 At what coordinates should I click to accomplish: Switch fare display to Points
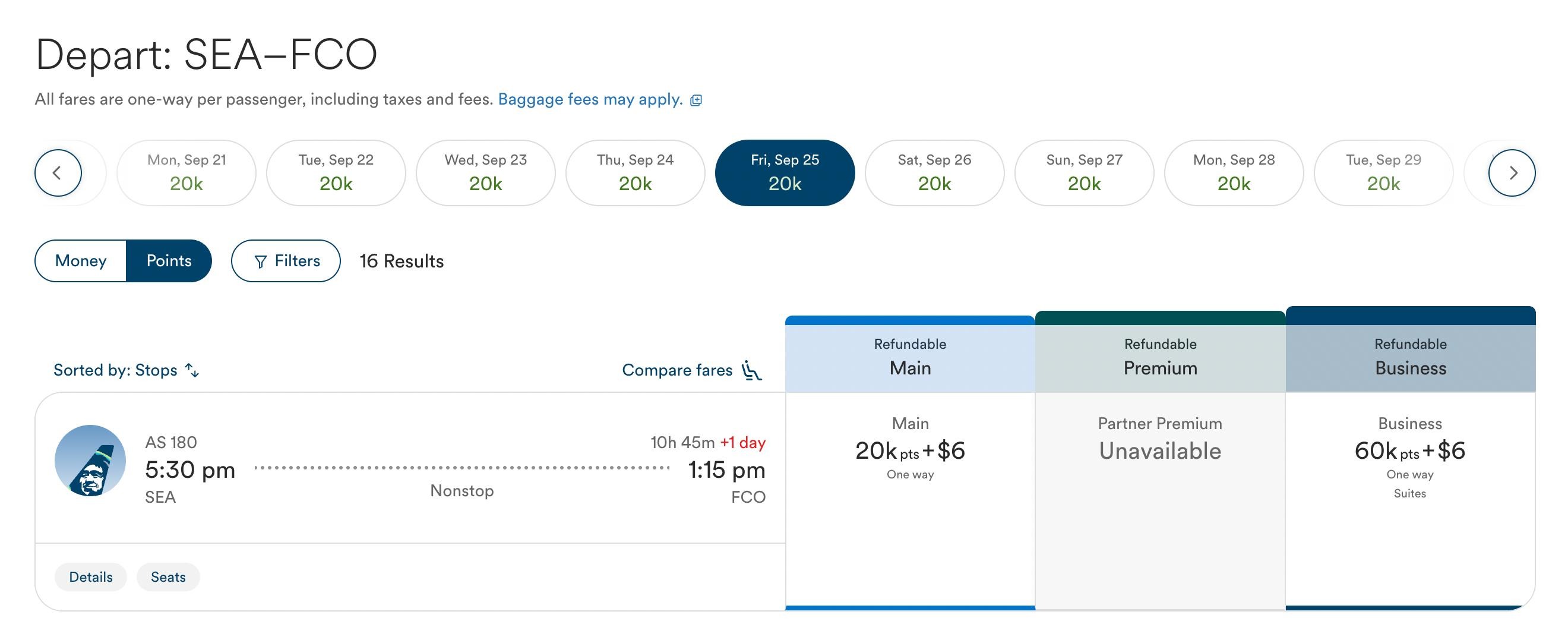click(169, 261)
